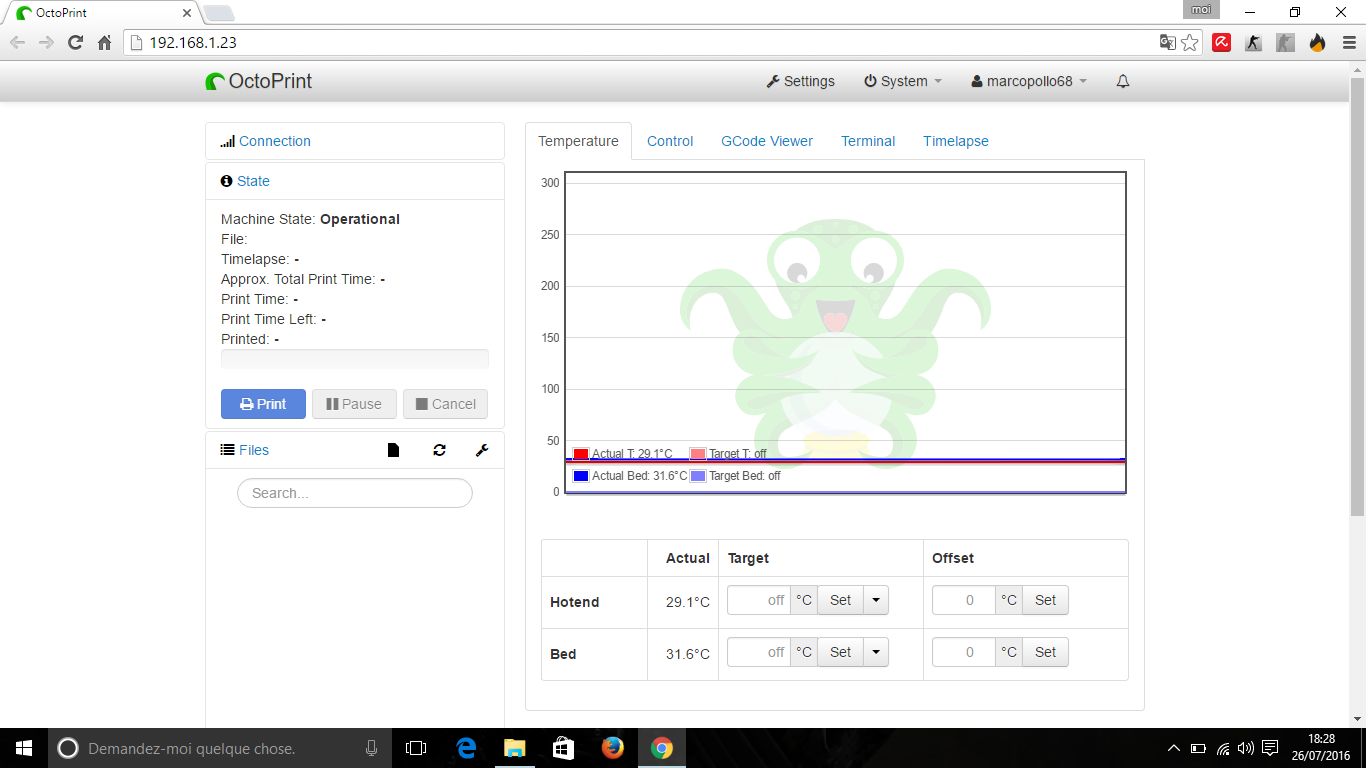Screen dimensions: 1366x768
Task: Open the notifications bell icon
Action: [1123, 81]
